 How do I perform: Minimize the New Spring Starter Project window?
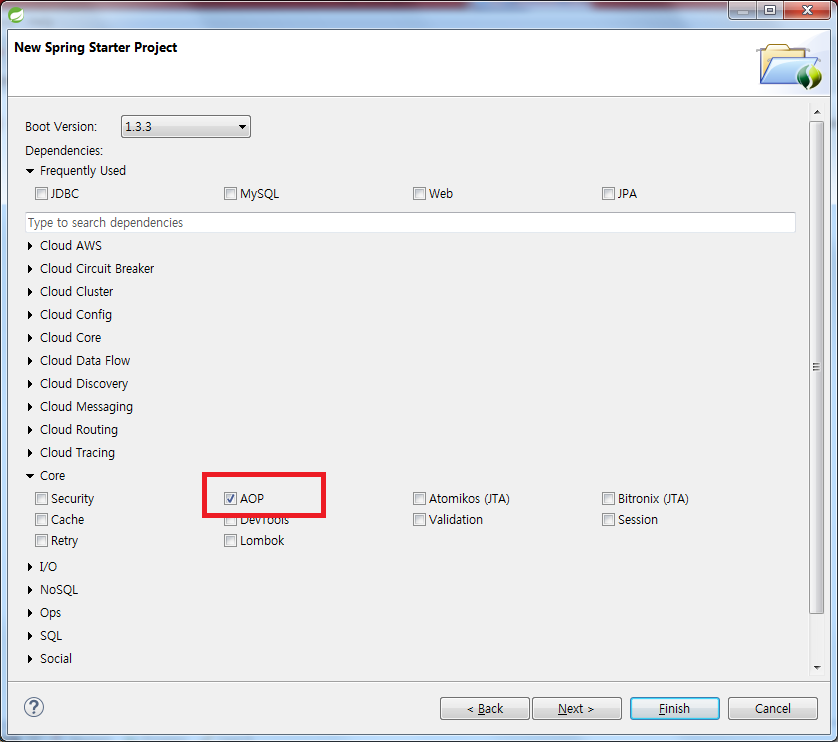(x=742, y=10)
